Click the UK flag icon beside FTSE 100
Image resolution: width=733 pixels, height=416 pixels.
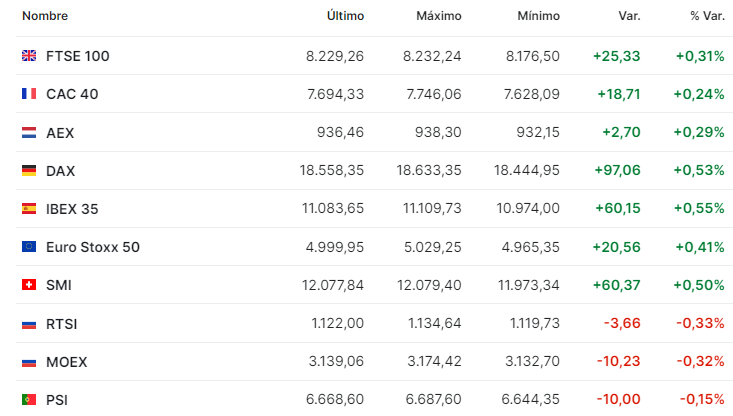pyautogui.click(x=29, y=56)
